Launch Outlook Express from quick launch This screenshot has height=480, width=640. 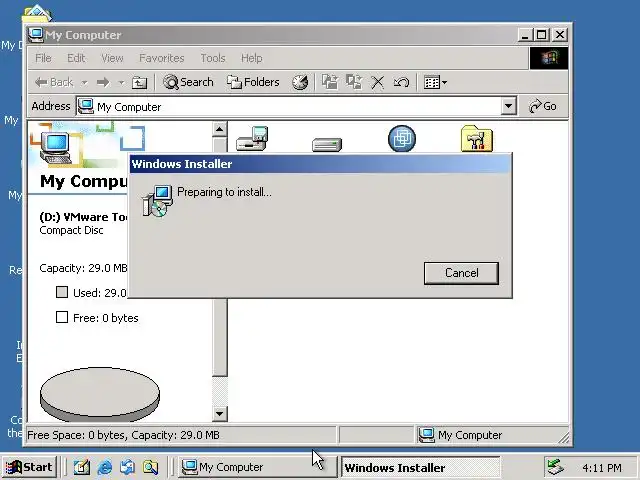tap(127, 467)
